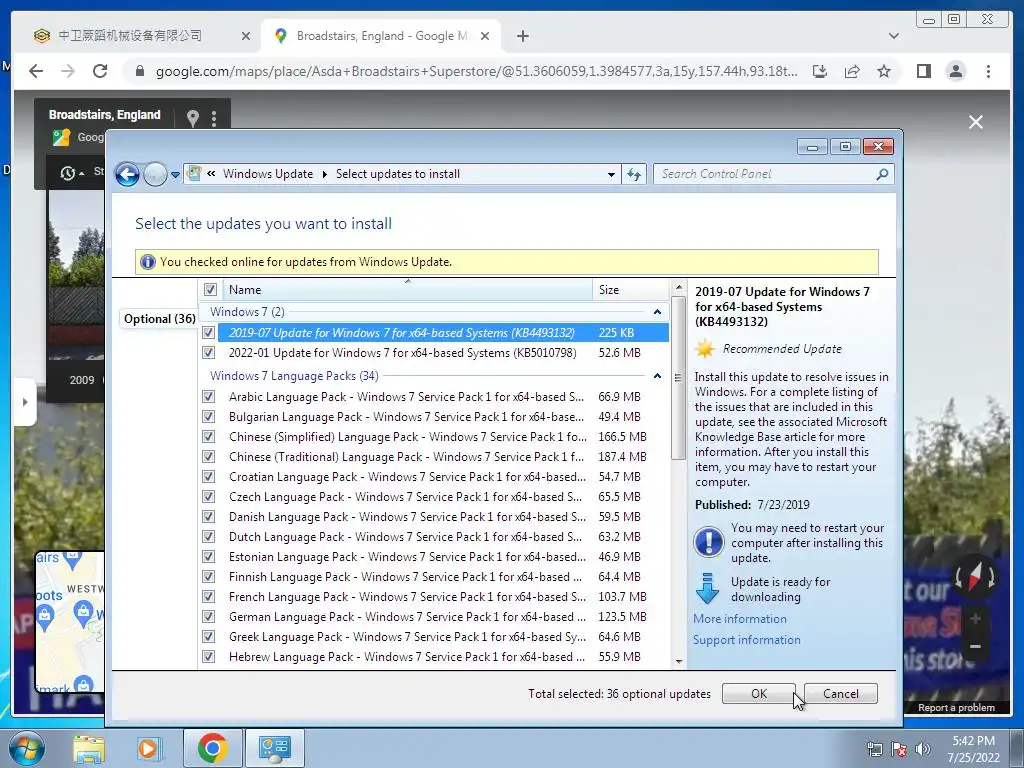Image resolution: width=1024 pixels, height=768 pixels.
Task: Toggle the select-all checkbox in Name header
Action: coord(210,289)
